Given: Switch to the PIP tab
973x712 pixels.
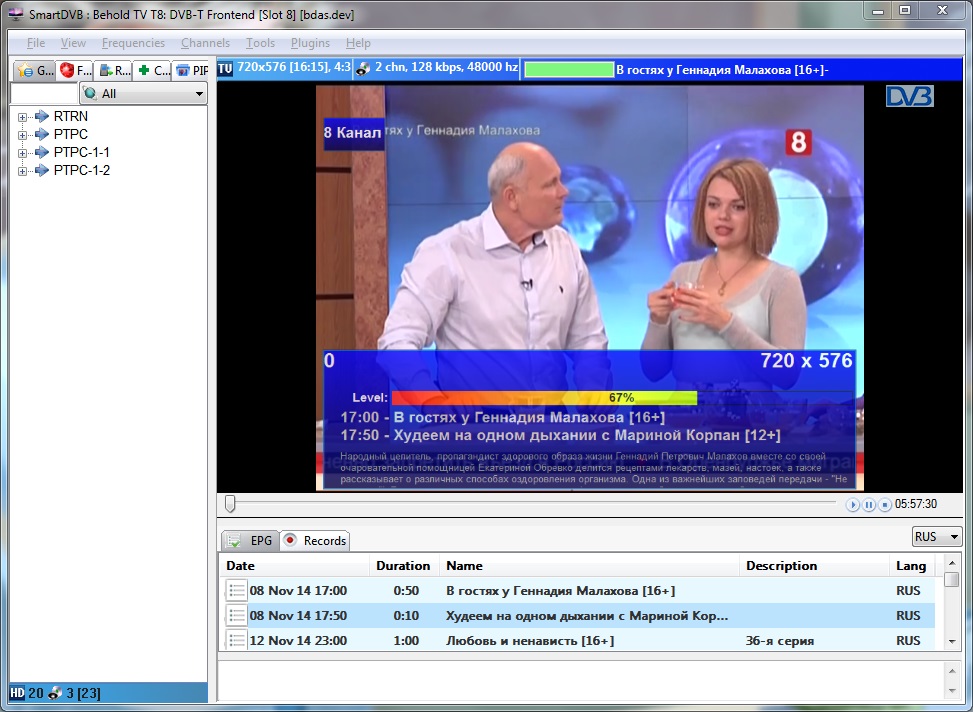Looking at the screenshot, I should (x=191, y=71).
